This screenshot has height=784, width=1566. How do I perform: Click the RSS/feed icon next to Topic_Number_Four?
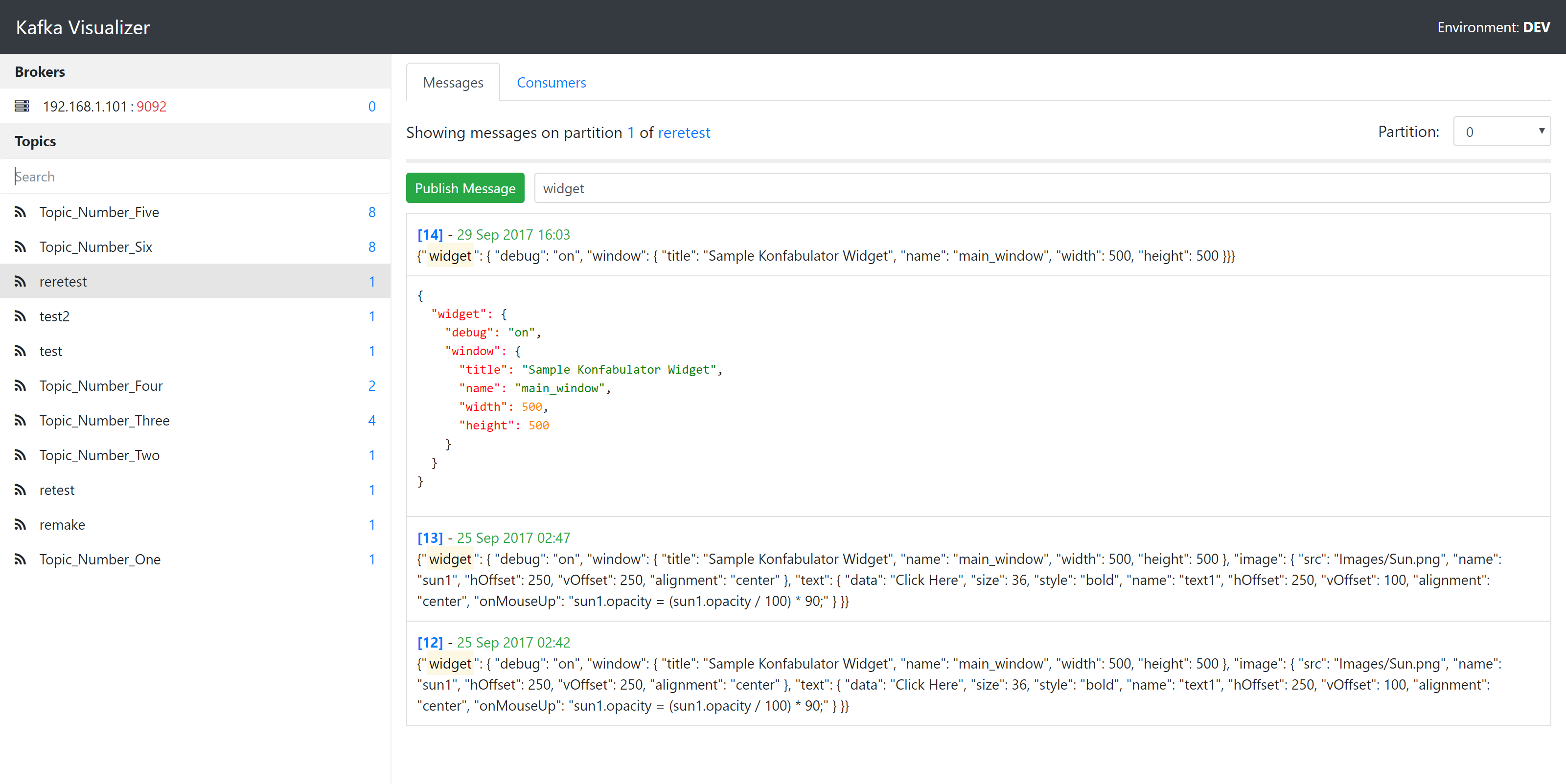(x=21, y=386)
